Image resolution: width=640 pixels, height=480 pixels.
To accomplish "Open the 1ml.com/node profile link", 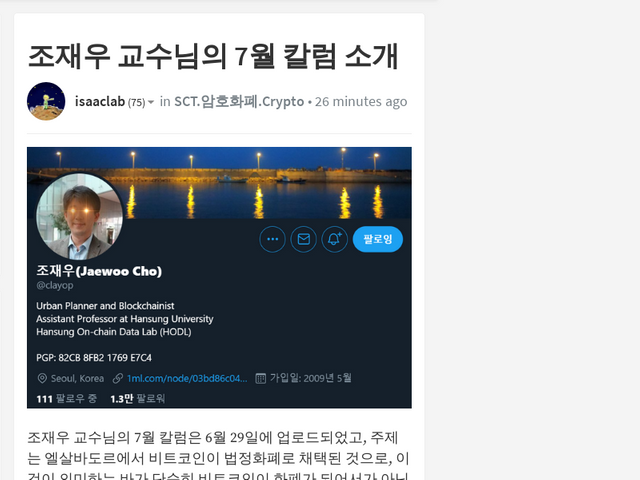I will coord(187,378).
